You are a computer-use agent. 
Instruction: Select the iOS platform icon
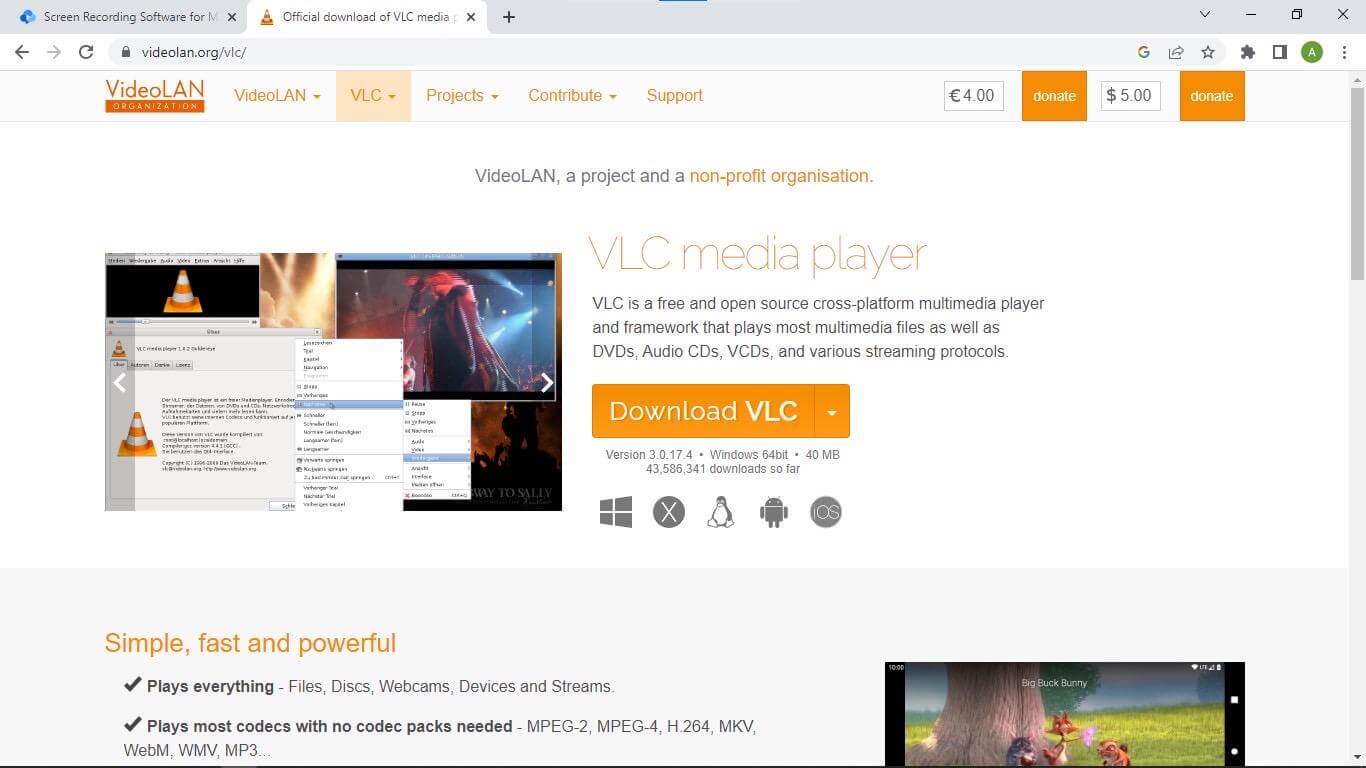pos(826,512)
